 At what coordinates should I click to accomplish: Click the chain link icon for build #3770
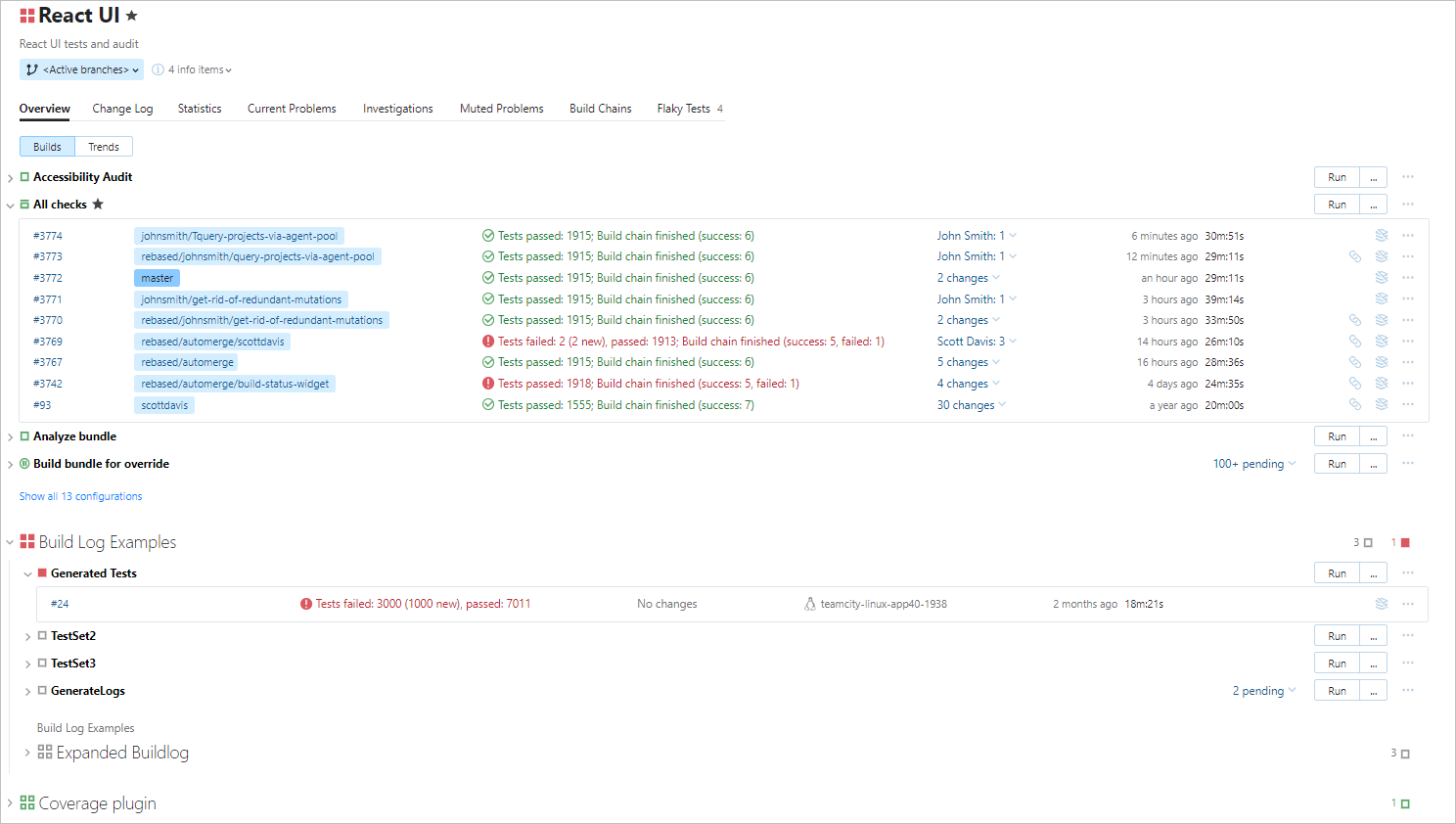tap(1355, 320)
